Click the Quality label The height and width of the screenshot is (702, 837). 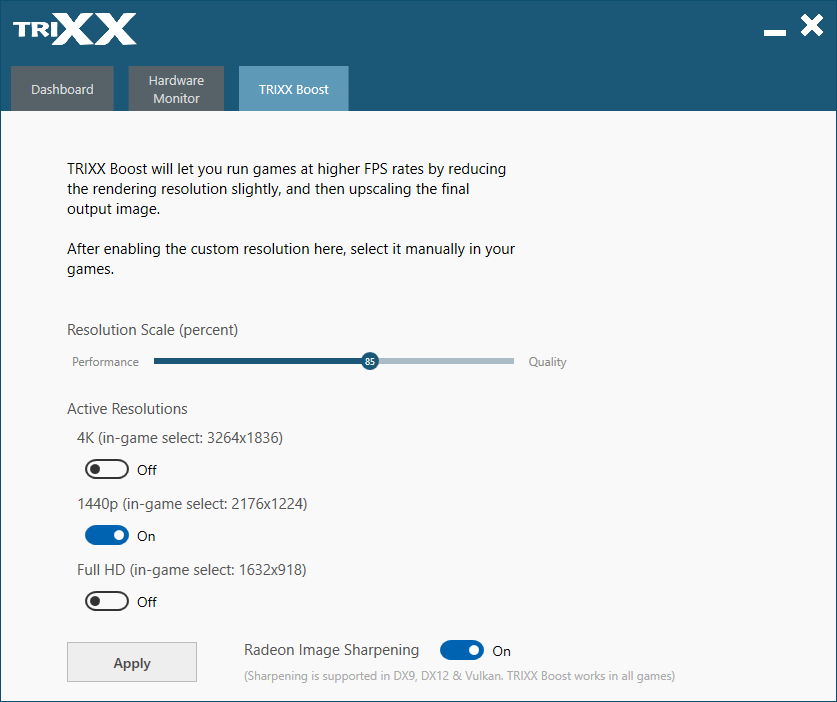547,362
